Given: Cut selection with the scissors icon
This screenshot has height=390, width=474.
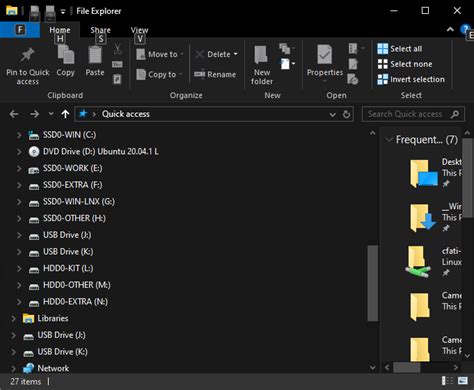Looking at the screenshot, I should 117,49.
